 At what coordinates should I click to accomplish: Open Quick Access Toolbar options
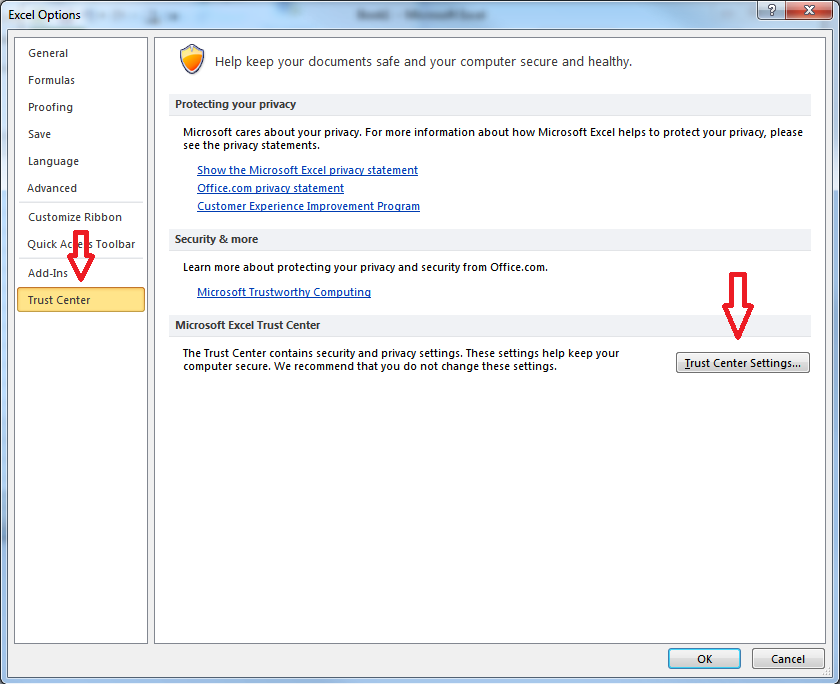click(x=81, y=244)
